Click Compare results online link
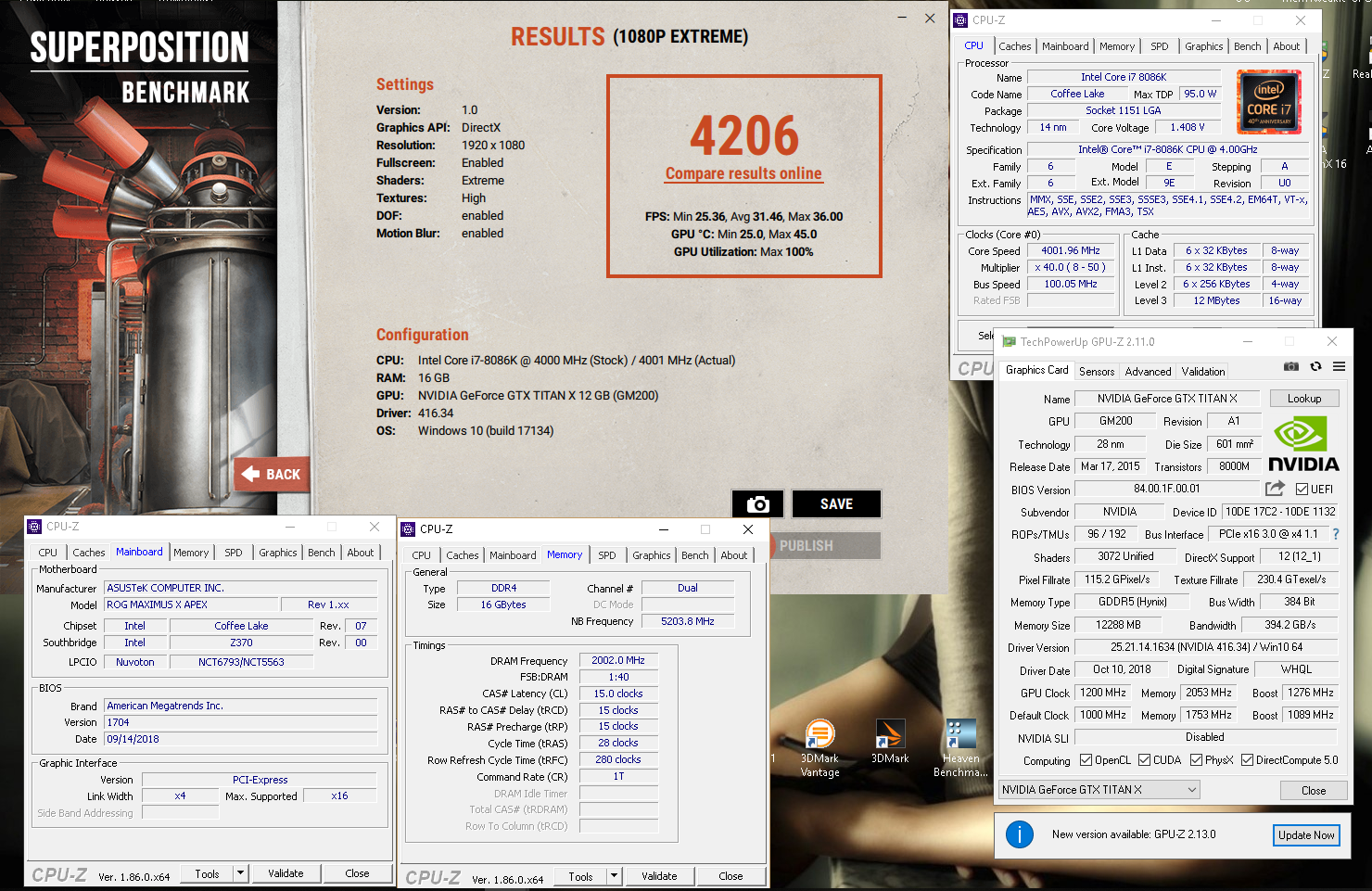 click(743, 173)
